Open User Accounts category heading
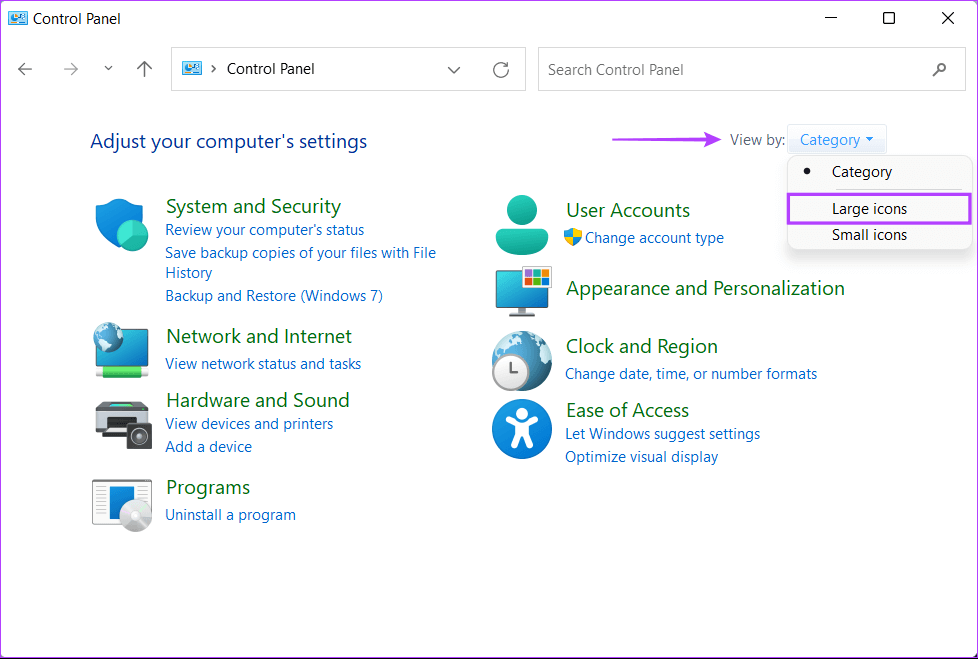The image size is (978, 659). (627, 211)
